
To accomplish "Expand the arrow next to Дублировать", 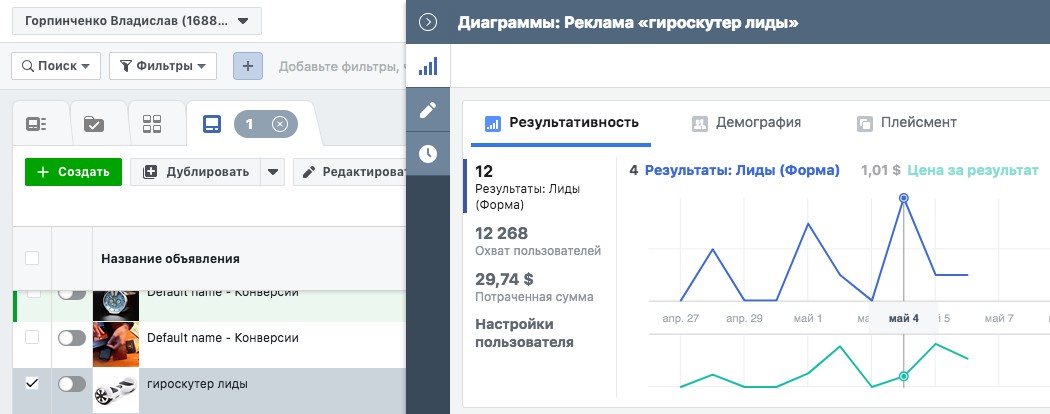I will pyautogui.click(x=273, y=172).
